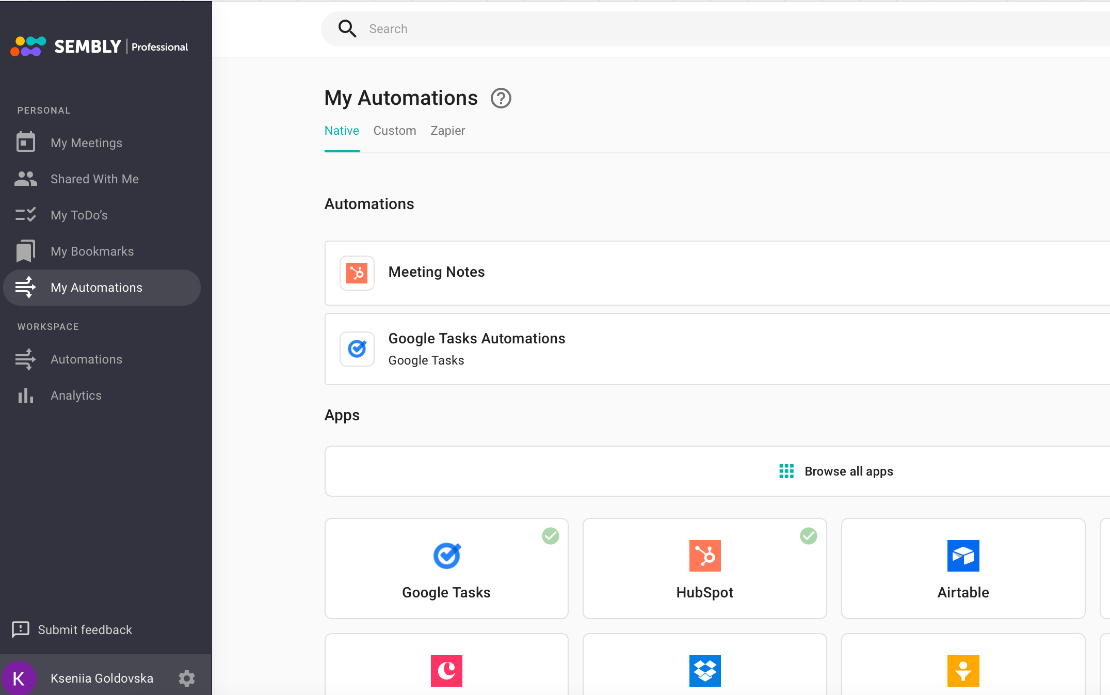Click the Google Tasks Automations icon

[x=357, y=349]
